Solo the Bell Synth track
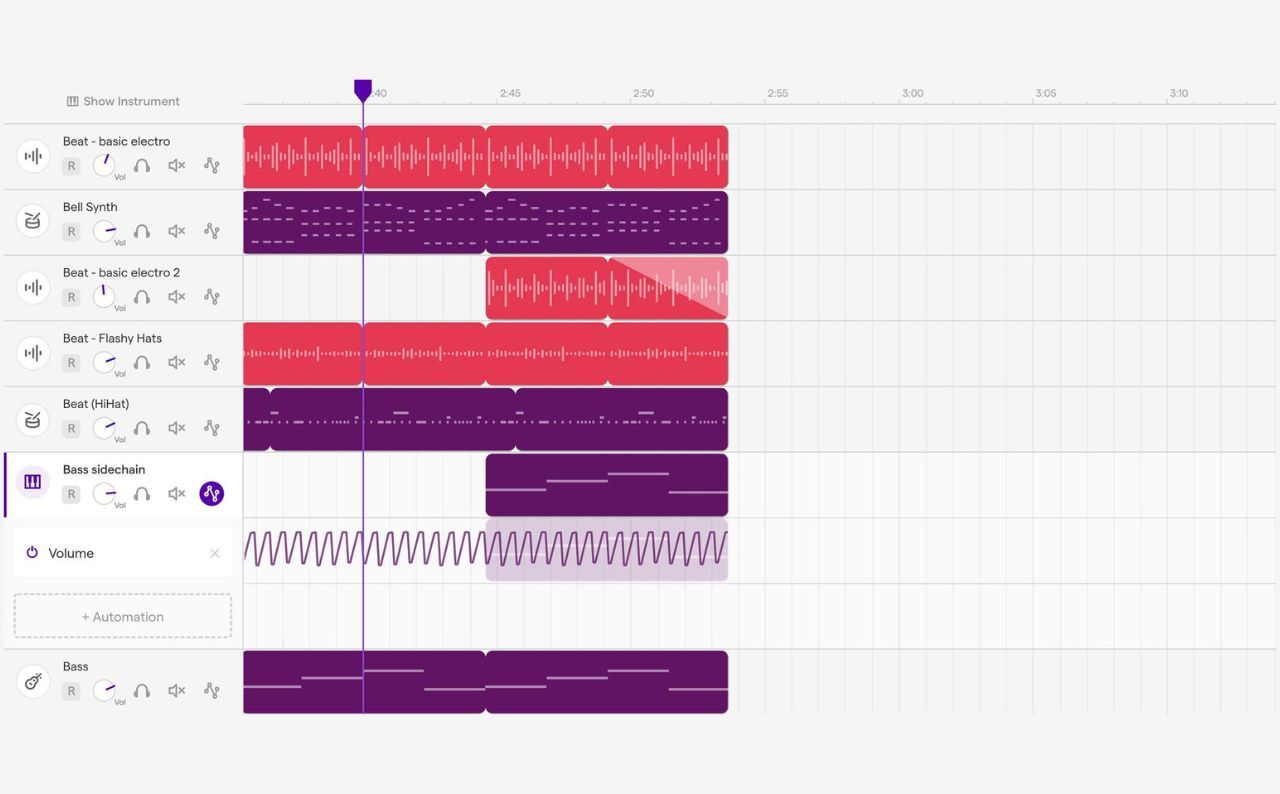 [142, 232]
